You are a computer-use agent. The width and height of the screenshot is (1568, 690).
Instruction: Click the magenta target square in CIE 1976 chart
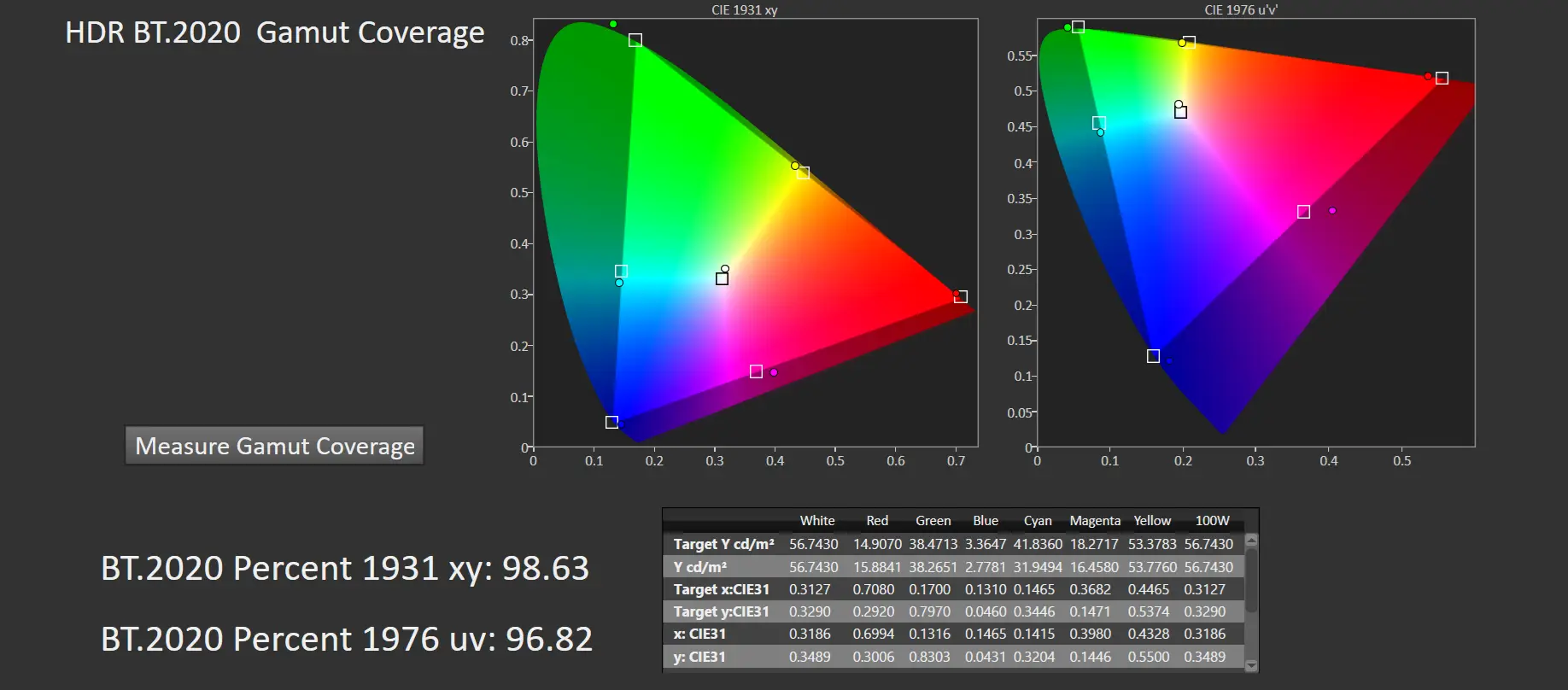(1303, 212)
